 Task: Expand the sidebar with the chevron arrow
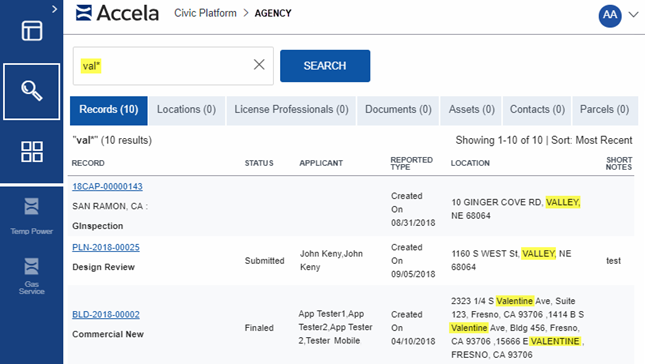pos(55,9)
